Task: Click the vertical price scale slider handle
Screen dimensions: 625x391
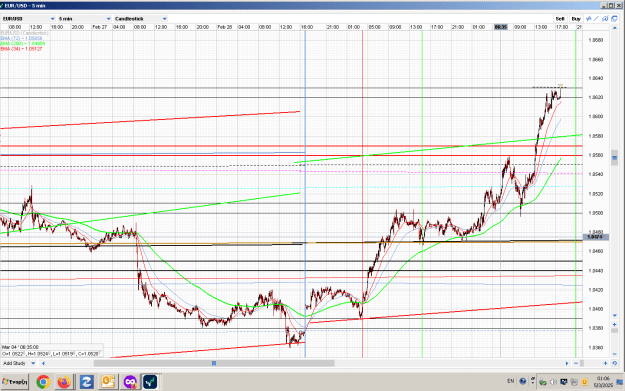Action: (x=614, y=158)
